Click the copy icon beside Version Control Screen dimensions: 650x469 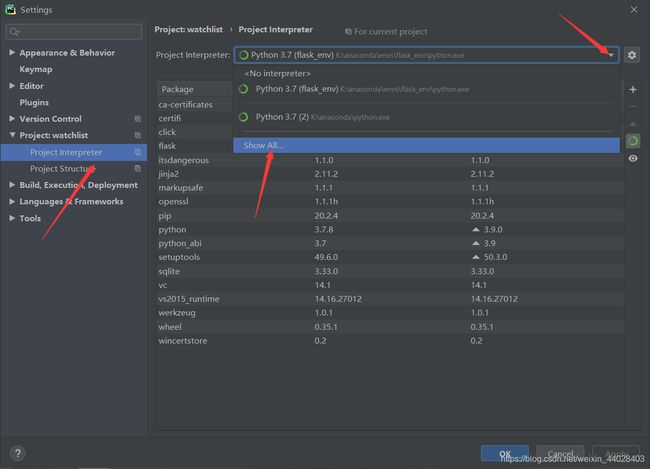coord(138,119)
